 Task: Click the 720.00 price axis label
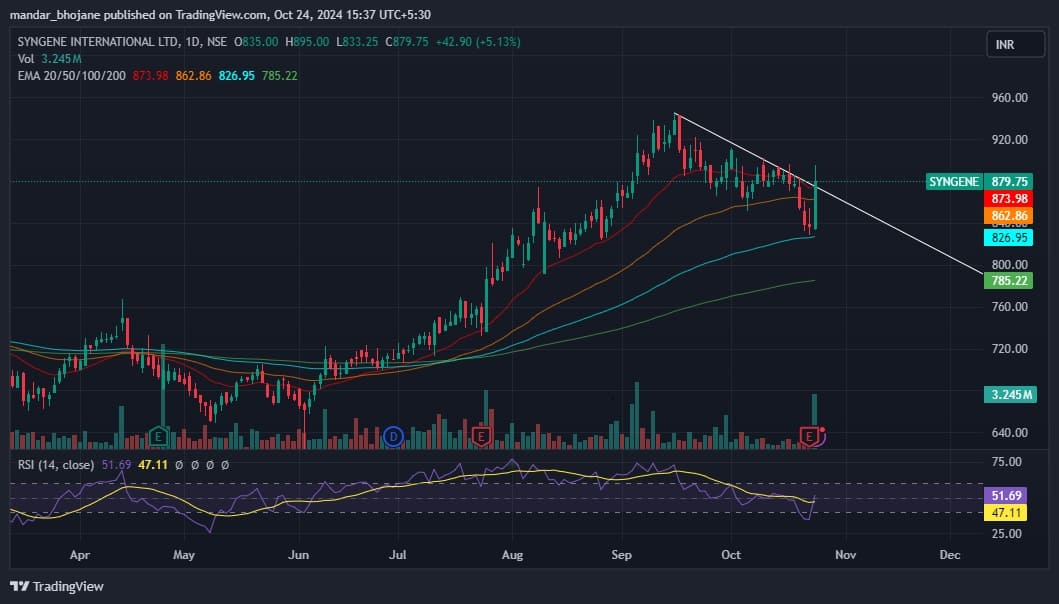[x=1010, y=349]
